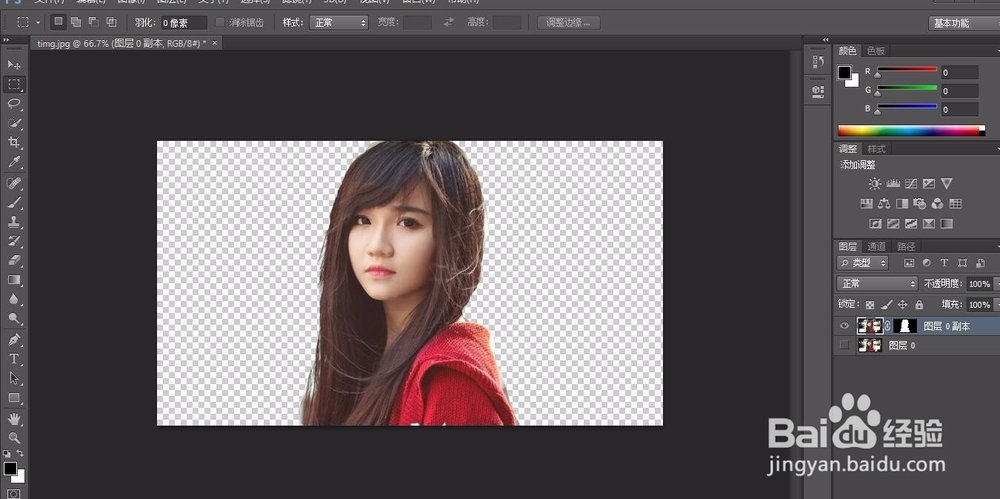Select the Rectangular Marquee tool in the toolbox
Image resolution: width=1000 pixels, height=499 pixels.
(14, 84)
